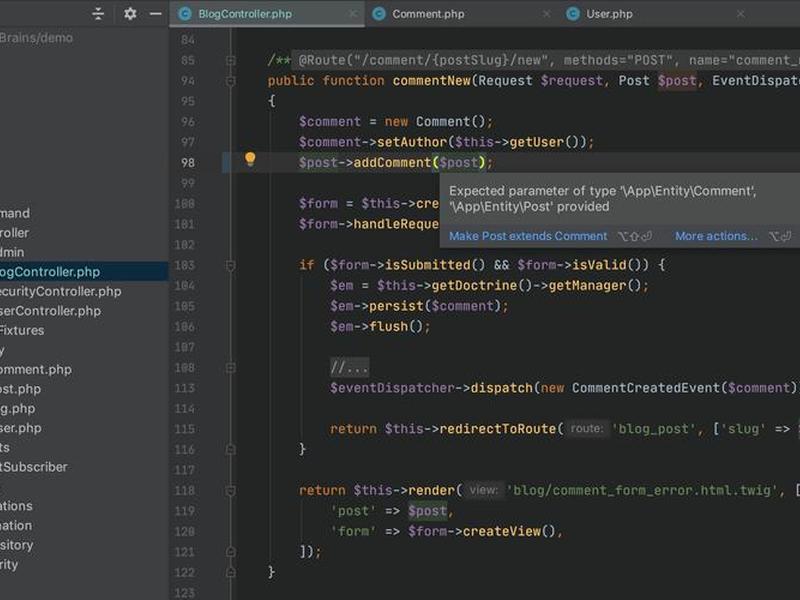Click fold end marker at line 116
Screen dimensions: 800x600
[231, 449]
